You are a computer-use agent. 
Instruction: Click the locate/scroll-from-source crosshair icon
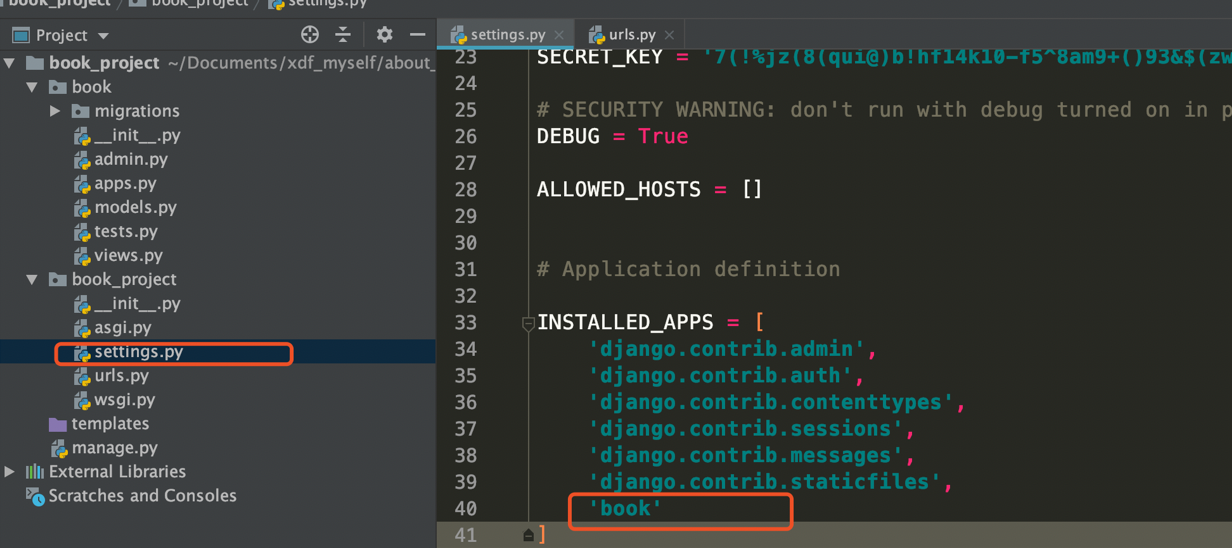pos(310,35)
